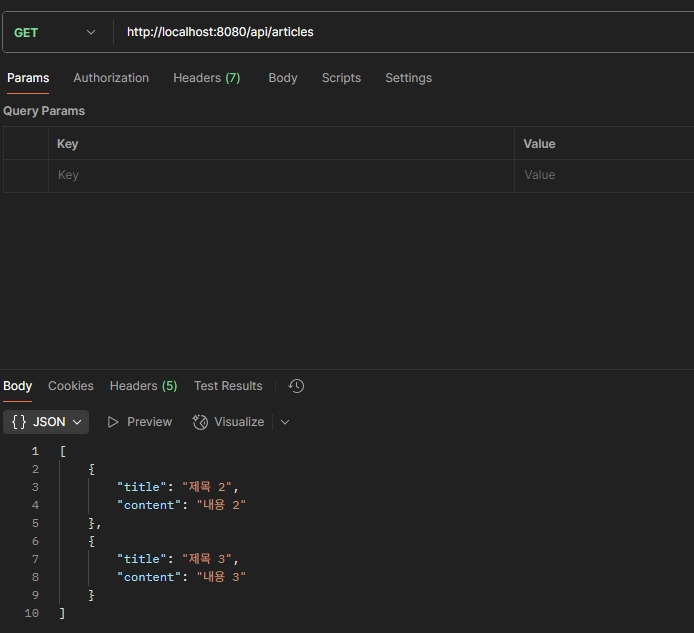The width and height of the screenshot is (694, 633).
Task: Open the Test Results tab
Action: coord(228,386)
